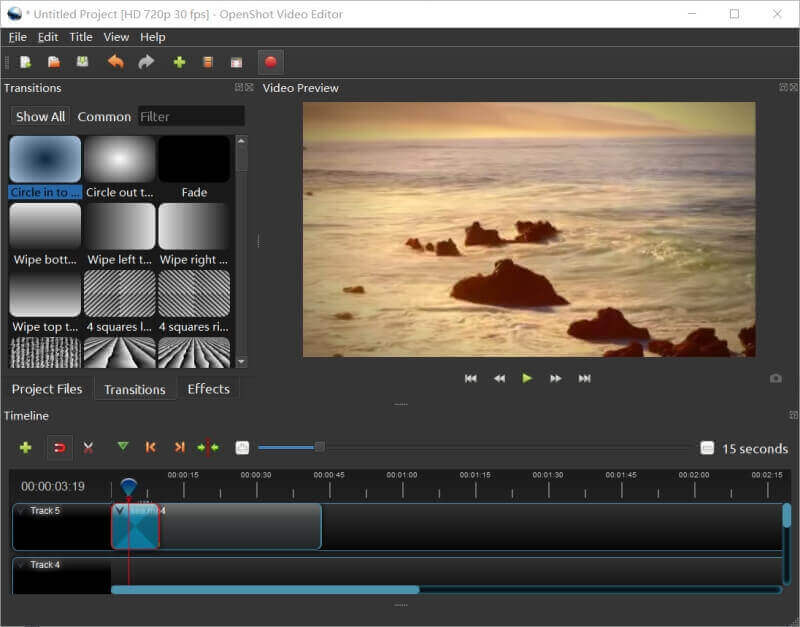Screen dimensions: 800x627
Task: Center the timeline on the playhead
Action: point(208,448)
